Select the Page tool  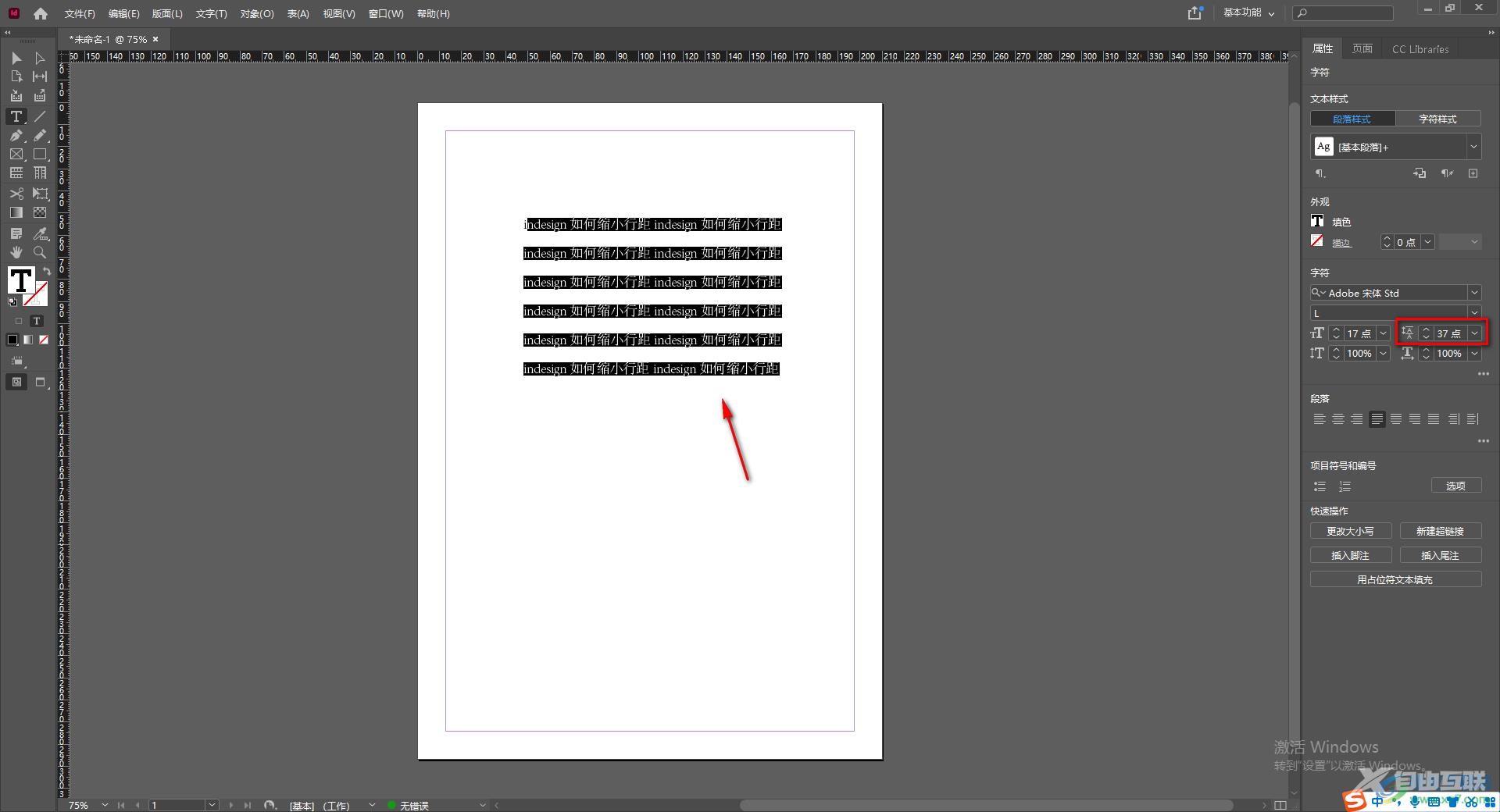[x=16, y=77]
